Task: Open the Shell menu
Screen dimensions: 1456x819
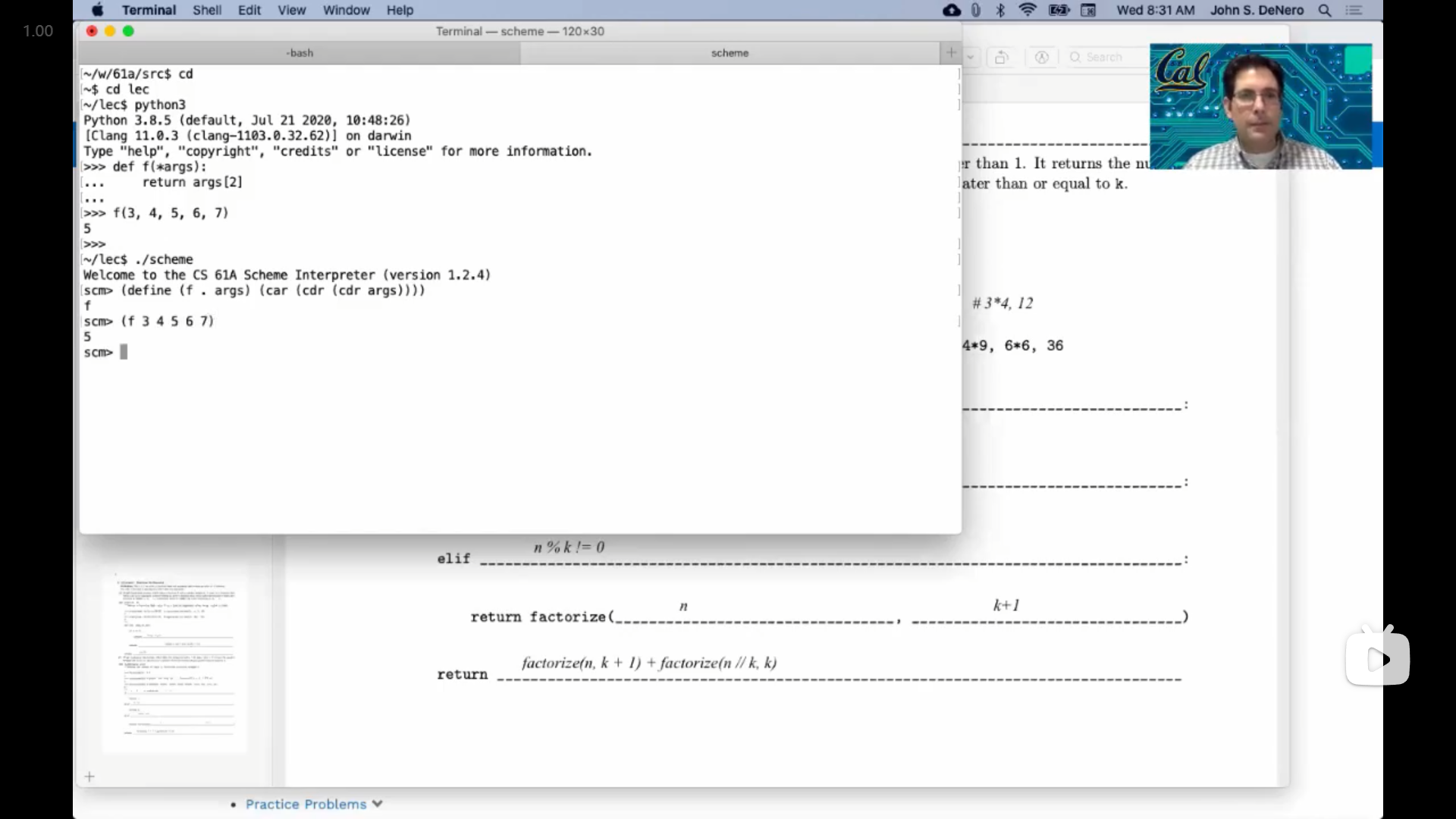Action: (206, 10)
